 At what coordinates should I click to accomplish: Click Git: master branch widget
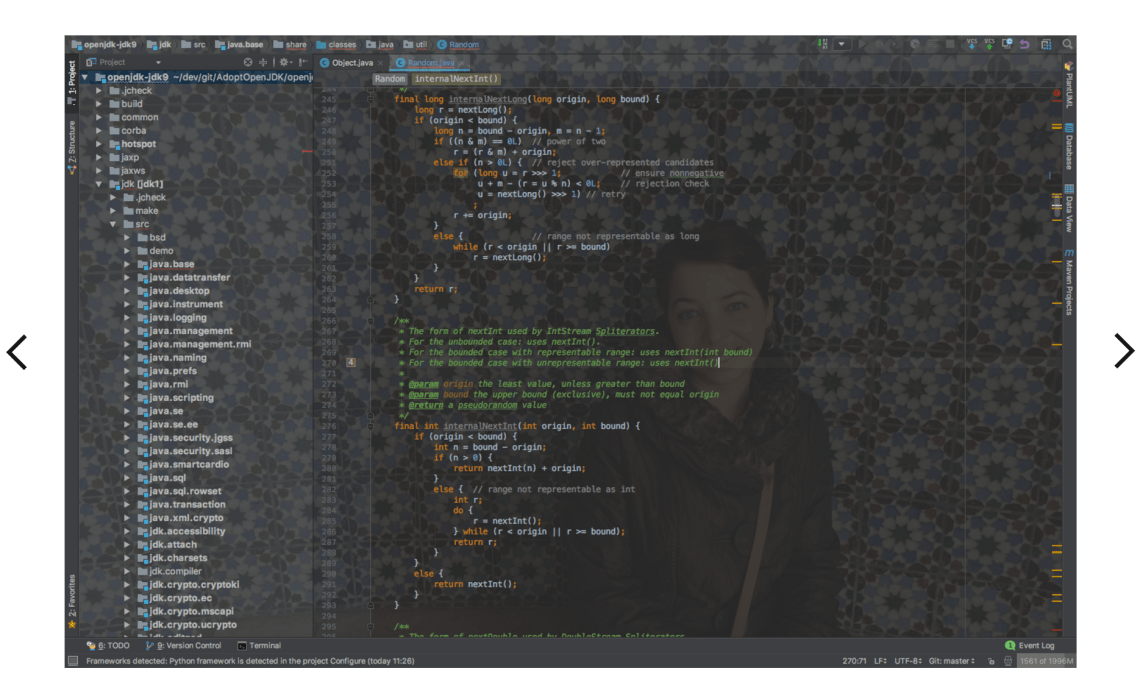pyautogui.click(x=951, y=661)
